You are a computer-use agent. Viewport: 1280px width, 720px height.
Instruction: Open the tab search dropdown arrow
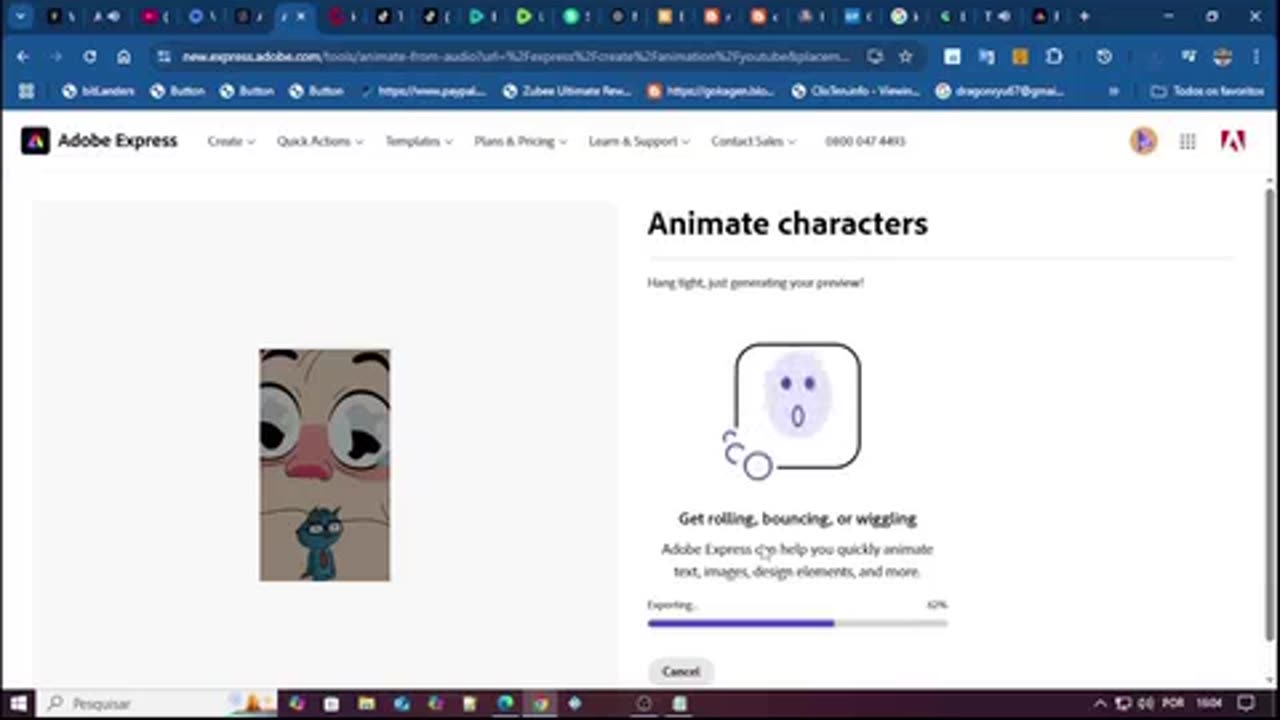(x=19, y=16)
